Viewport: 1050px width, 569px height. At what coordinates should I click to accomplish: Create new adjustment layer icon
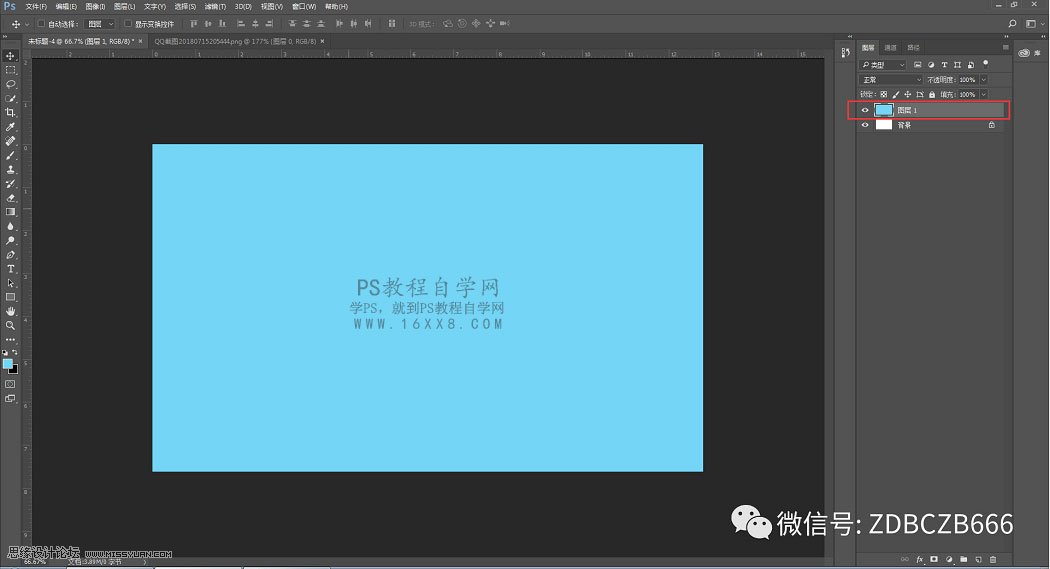949,559
